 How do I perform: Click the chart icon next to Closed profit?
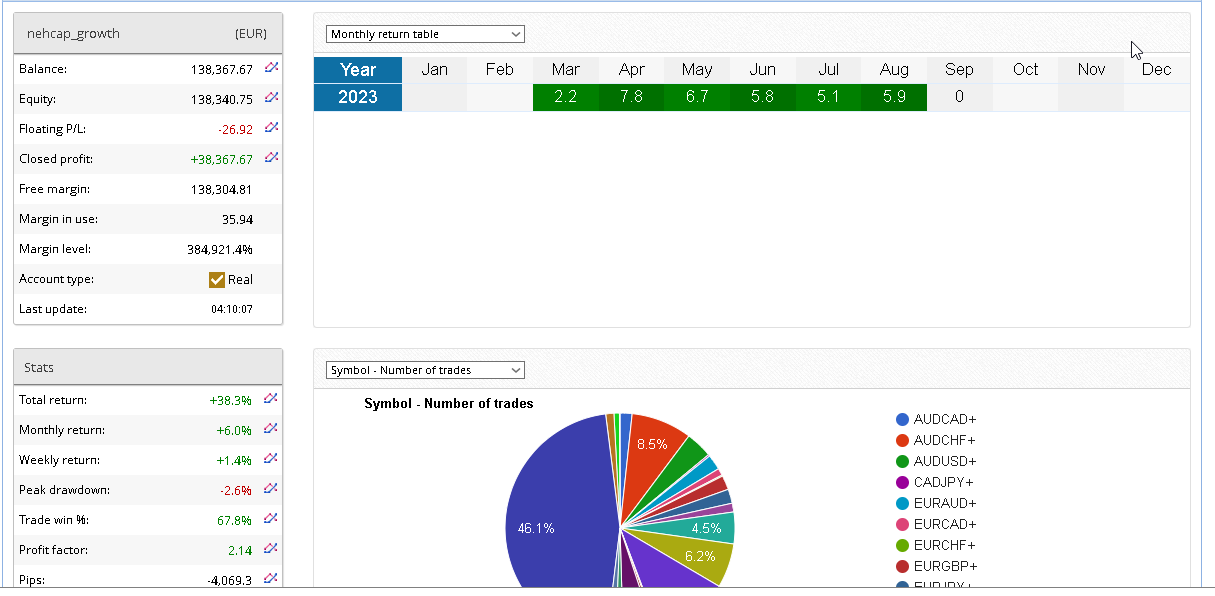[x=271, y=158]
